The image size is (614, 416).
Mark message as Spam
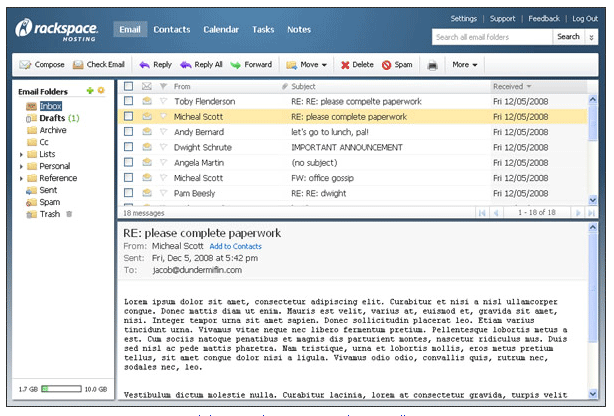[x=397, y=65]
